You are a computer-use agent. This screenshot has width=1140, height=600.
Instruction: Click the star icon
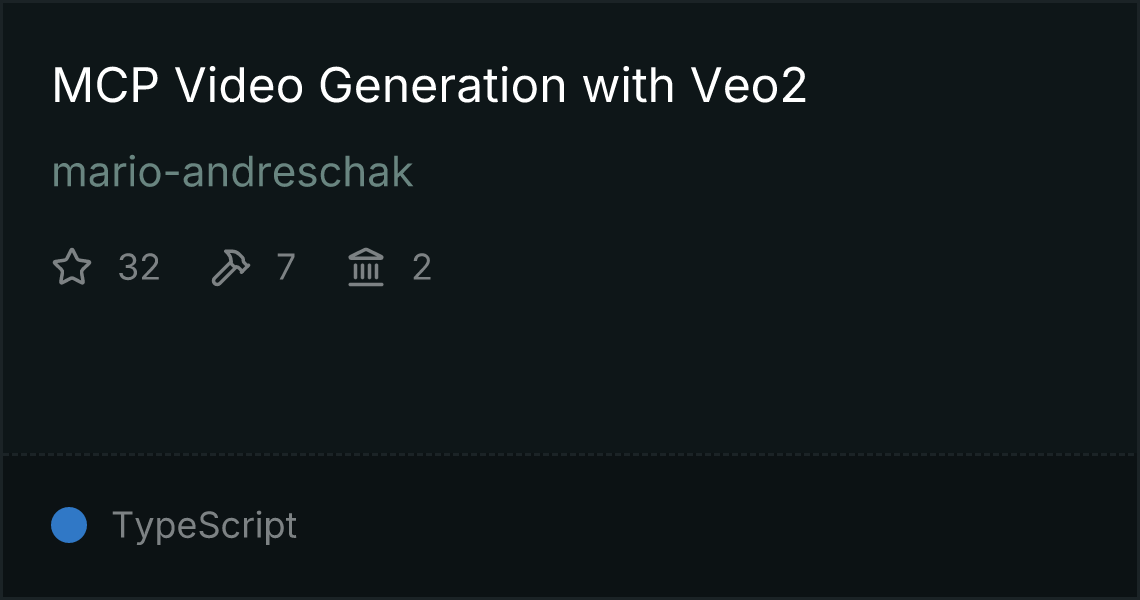pyautogui.click(x=72, y=268)
